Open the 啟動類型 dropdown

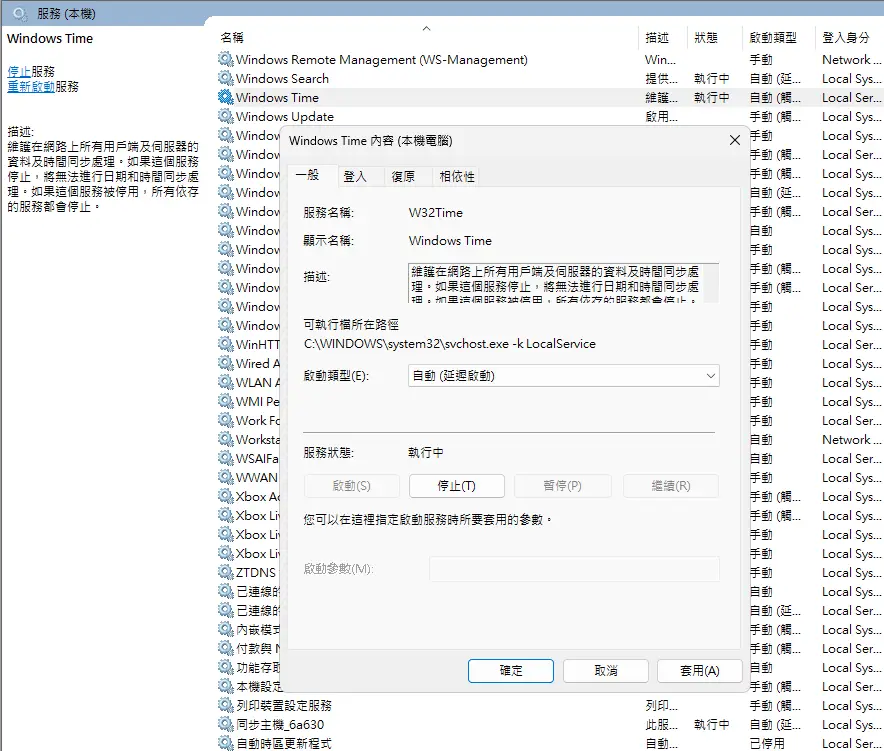click(x=564, y=376)
